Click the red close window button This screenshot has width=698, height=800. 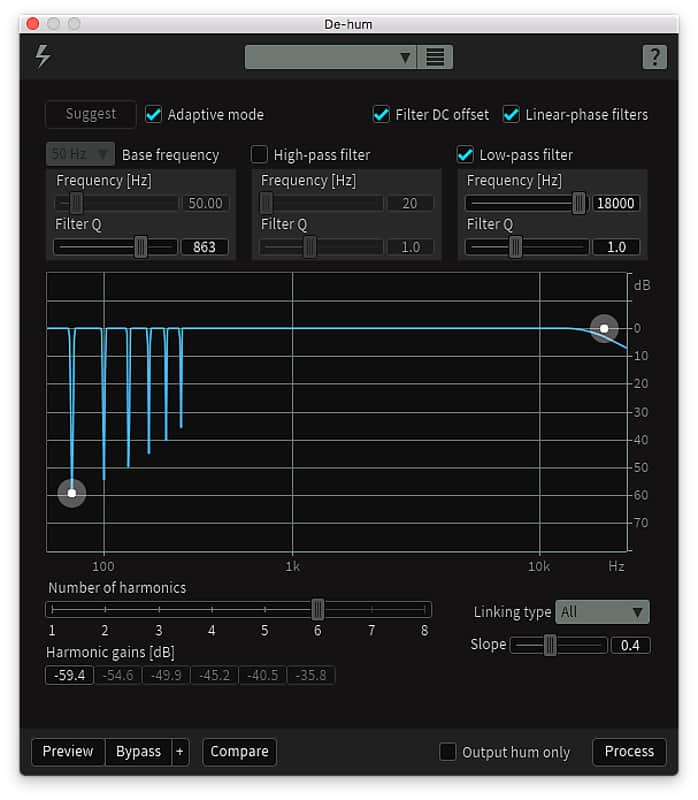[33, 23]
